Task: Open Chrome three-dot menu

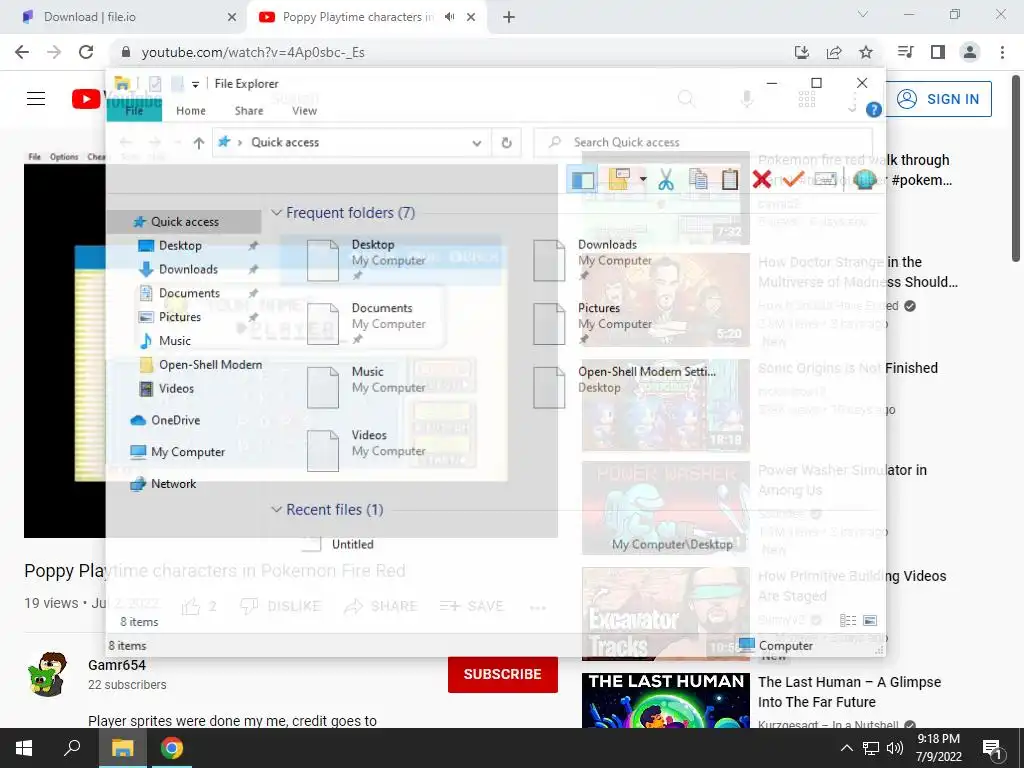Action: (x=1002, y=52)
